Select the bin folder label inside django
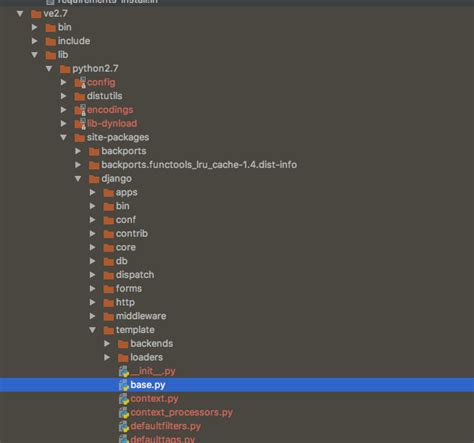Viewport: 474px width, 443px height. pyautogui.click(x=123, y=206)
